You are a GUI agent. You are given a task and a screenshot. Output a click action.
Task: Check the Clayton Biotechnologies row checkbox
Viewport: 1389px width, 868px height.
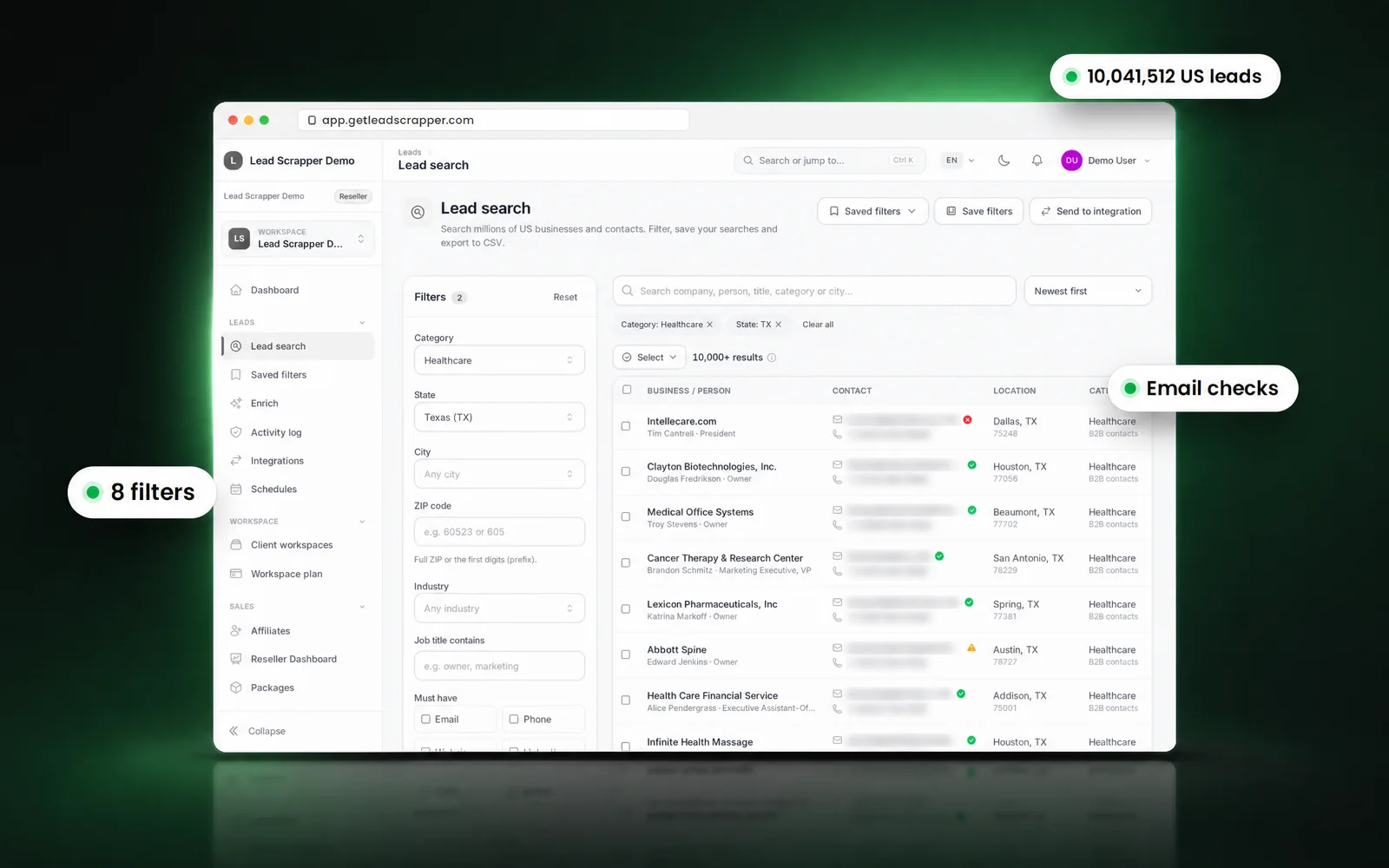[x=626, y=471]
